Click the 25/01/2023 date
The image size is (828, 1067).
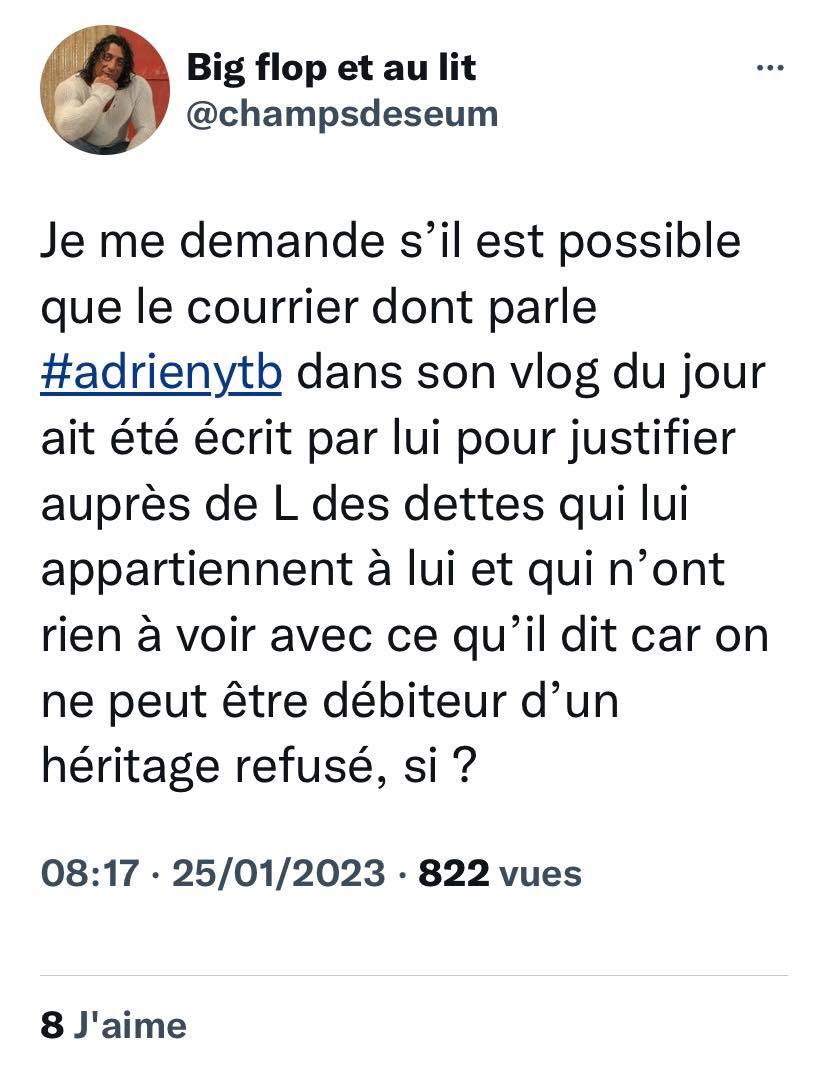click(x=278, y=874)
